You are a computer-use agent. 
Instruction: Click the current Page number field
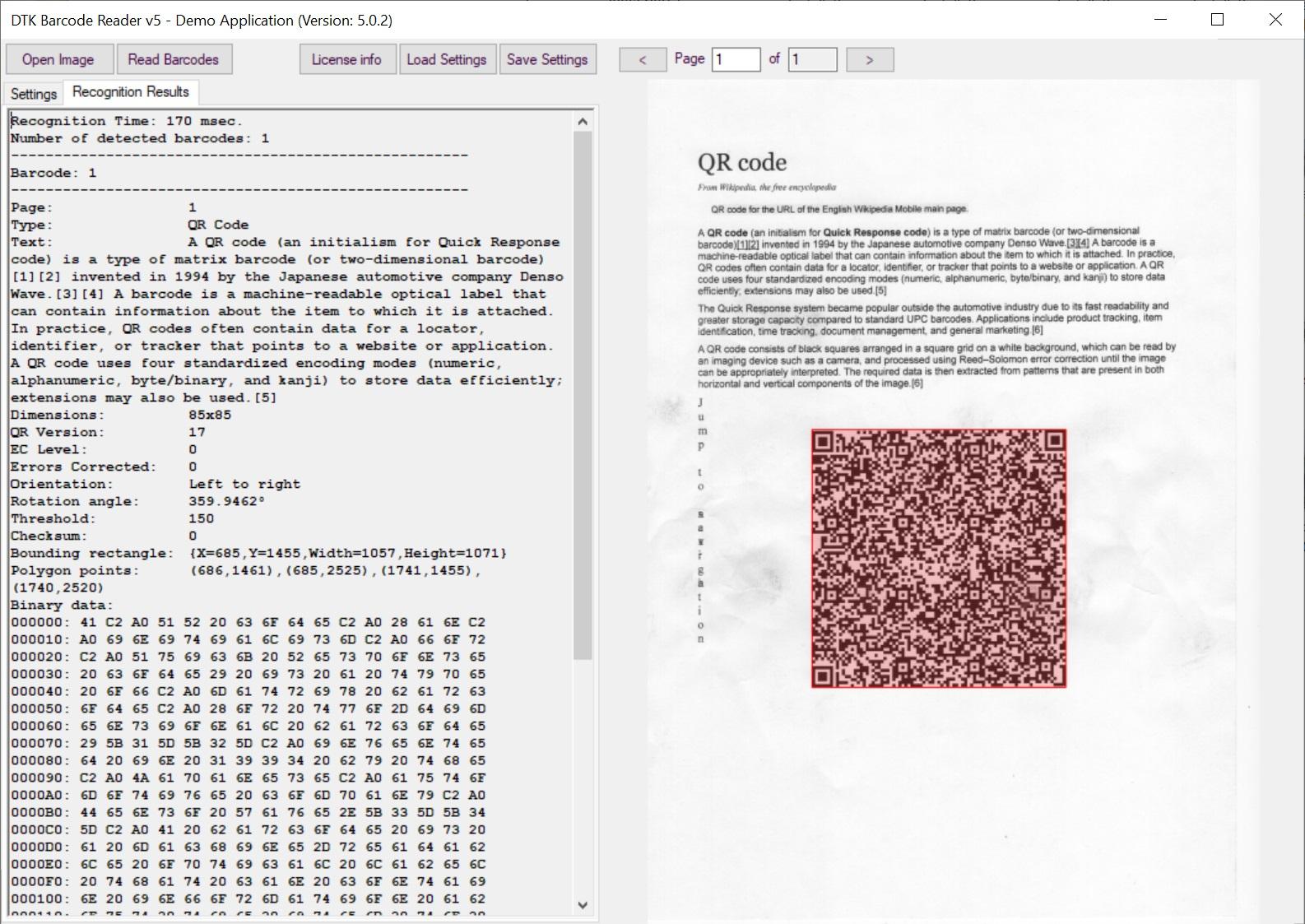[x=736, y=59]
